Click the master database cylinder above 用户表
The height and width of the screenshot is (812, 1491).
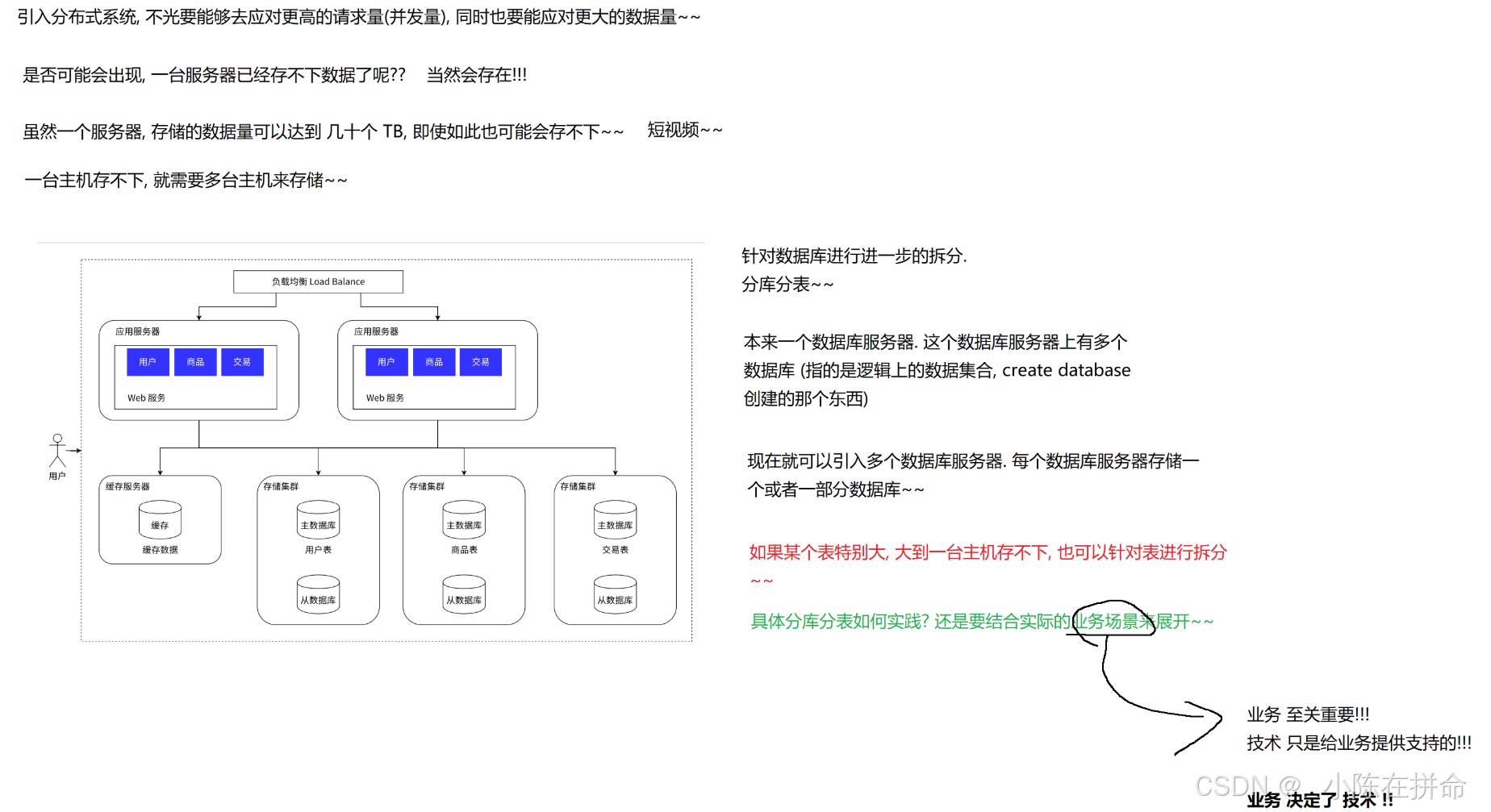(x=318, y=520)
